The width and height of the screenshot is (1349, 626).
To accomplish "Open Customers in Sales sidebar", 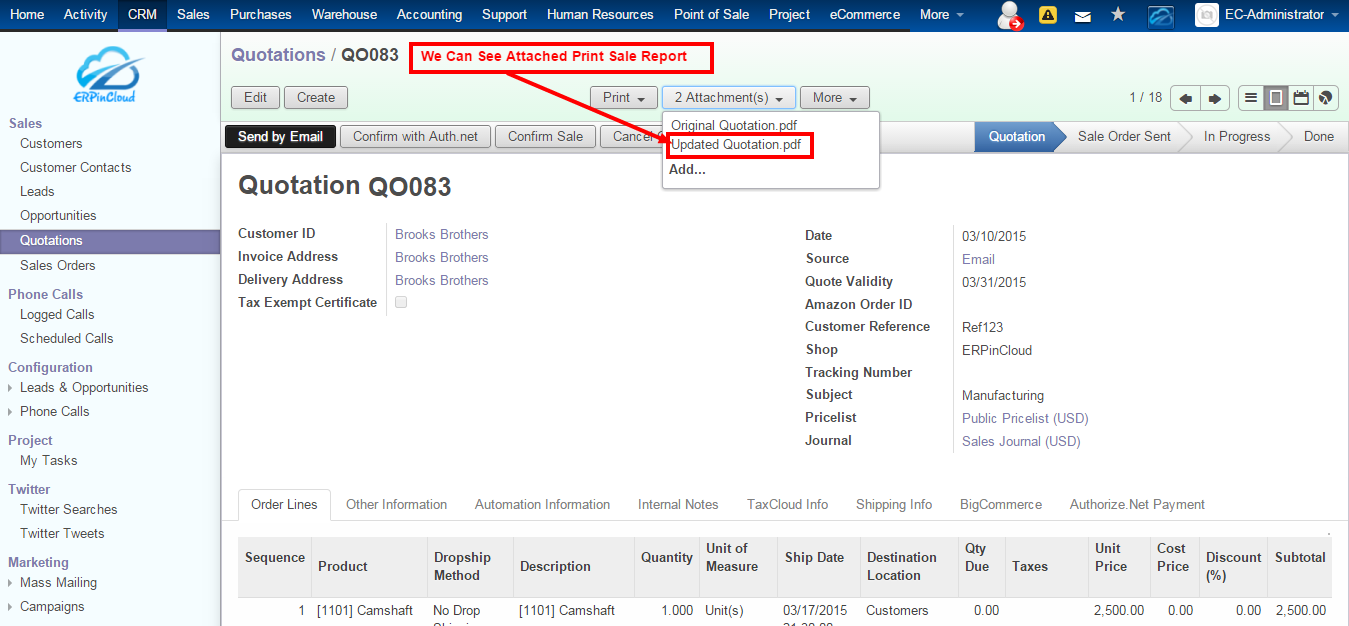I will coord(51,144).
